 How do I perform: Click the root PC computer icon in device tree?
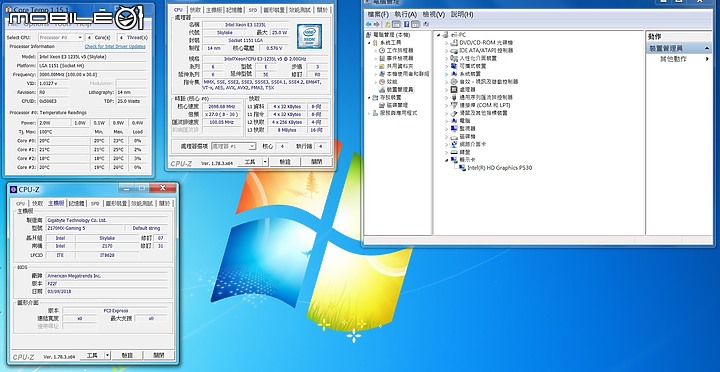pyautogui.click(x=446, y=35)
